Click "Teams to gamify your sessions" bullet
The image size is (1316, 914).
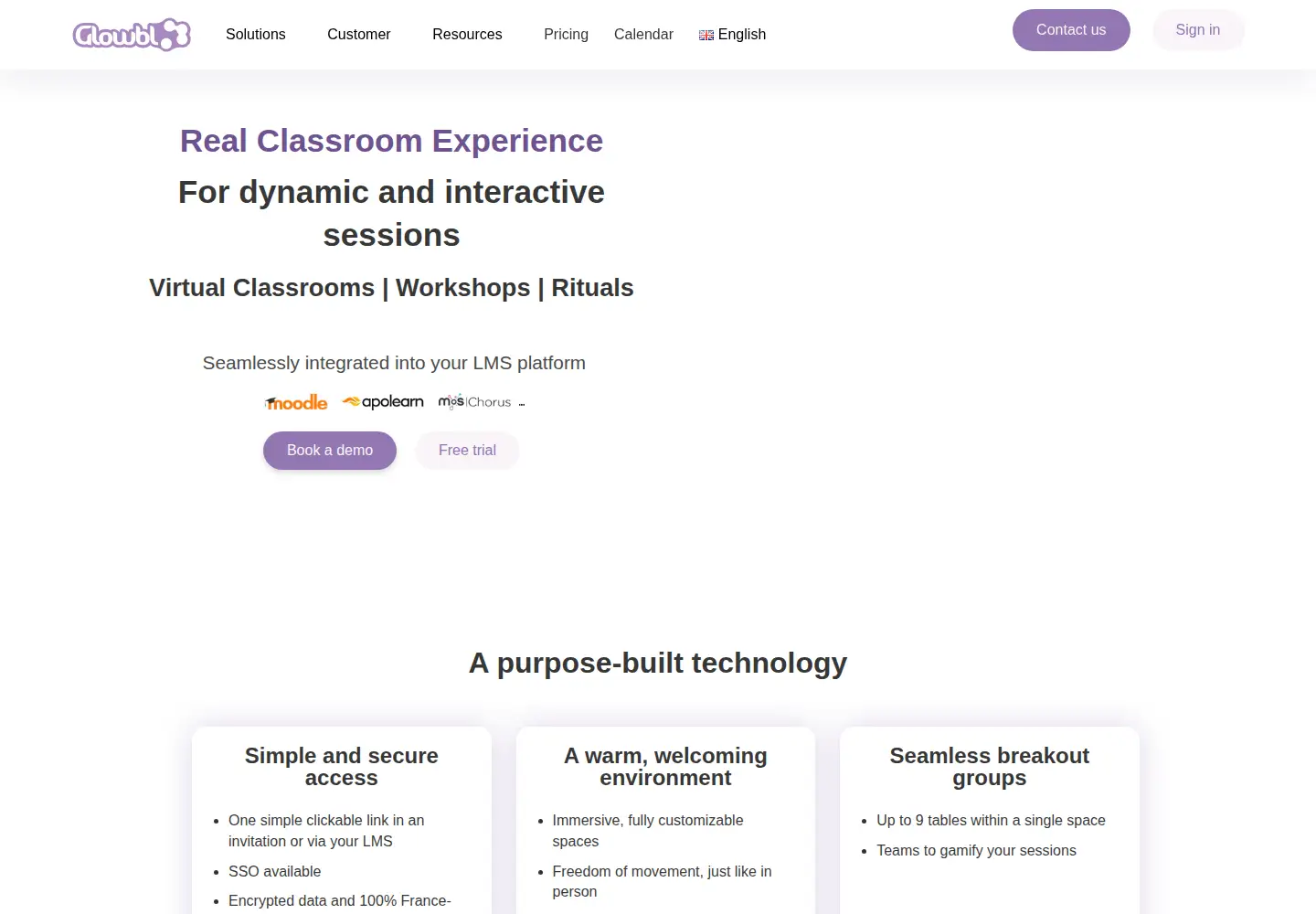pyautogui.click(x=976, y=851)
